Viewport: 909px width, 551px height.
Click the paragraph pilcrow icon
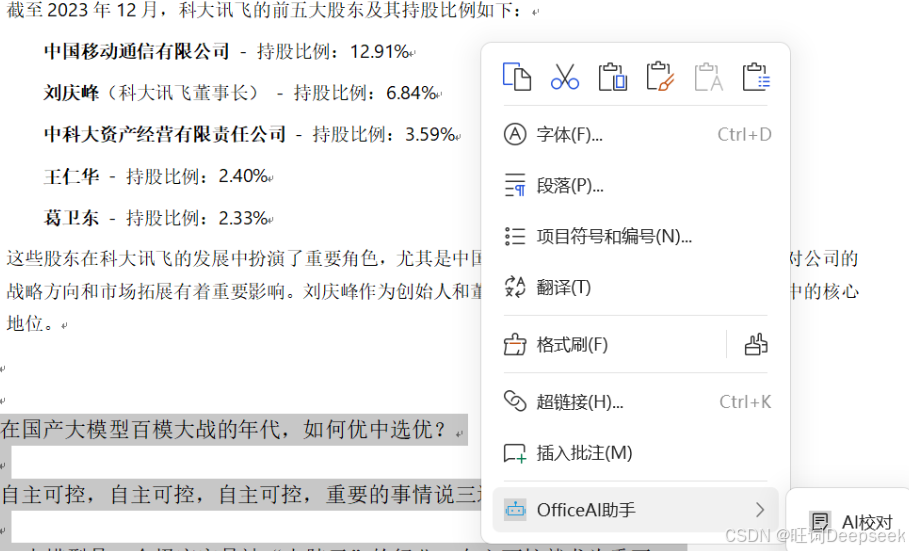coord(515,186)
